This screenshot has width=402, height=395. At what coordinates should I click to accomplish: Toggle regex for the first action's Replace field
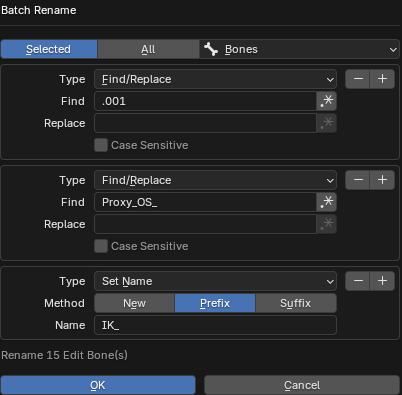[327, 123]
